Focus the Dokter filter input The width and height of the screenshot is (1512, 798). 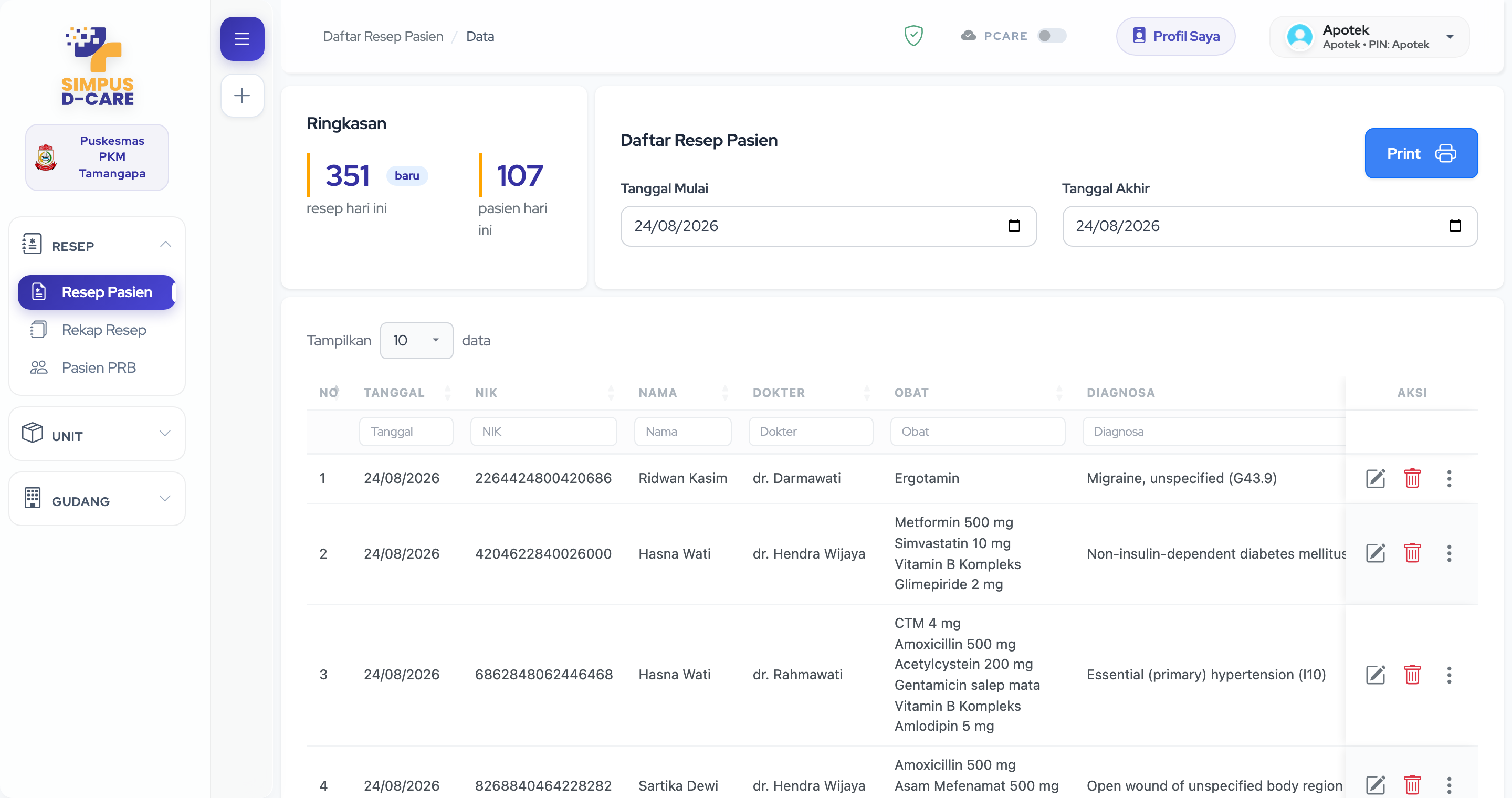pos(811,431)
